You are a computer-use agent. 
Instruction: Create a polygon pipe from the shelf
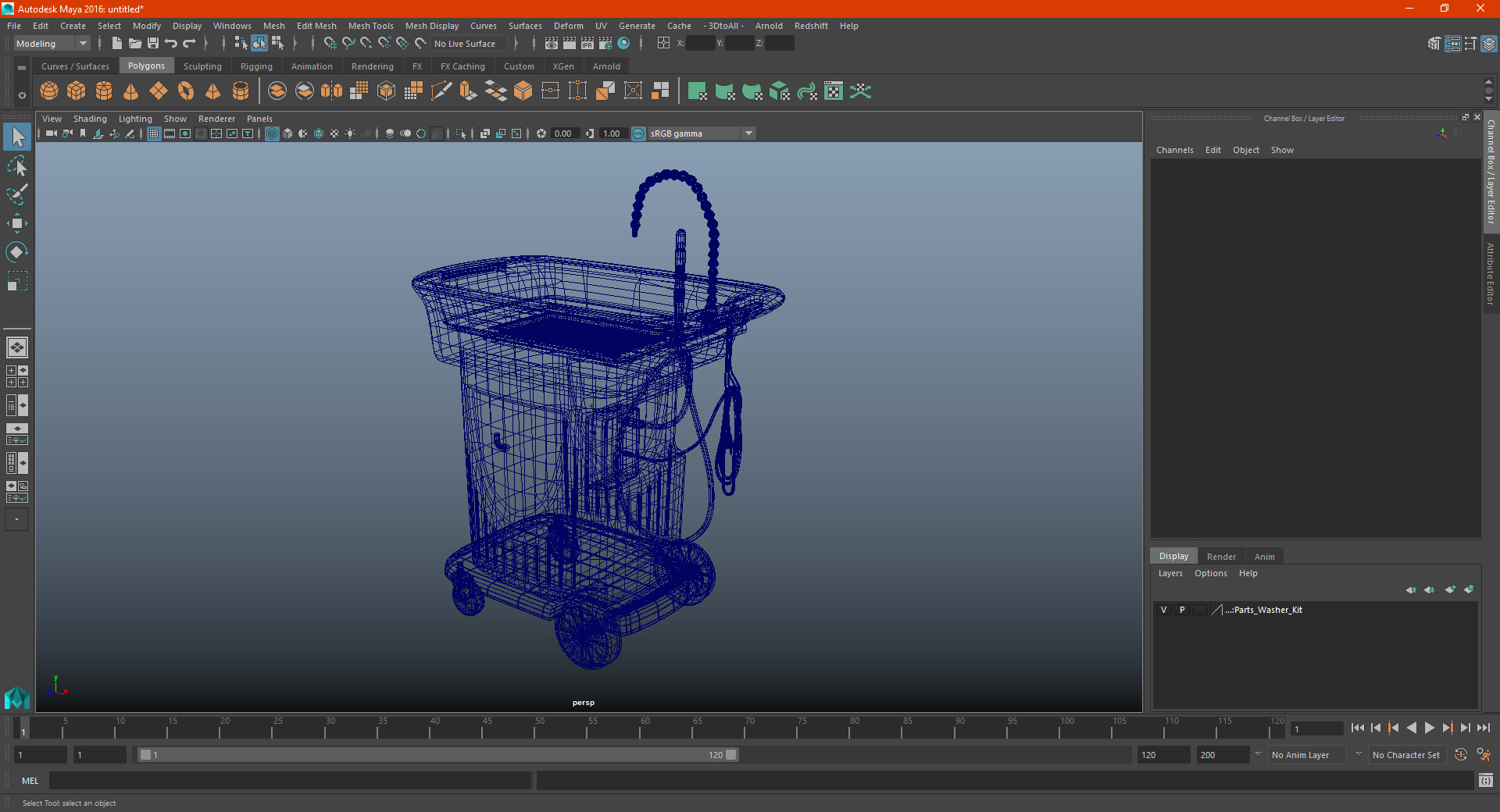241,91
